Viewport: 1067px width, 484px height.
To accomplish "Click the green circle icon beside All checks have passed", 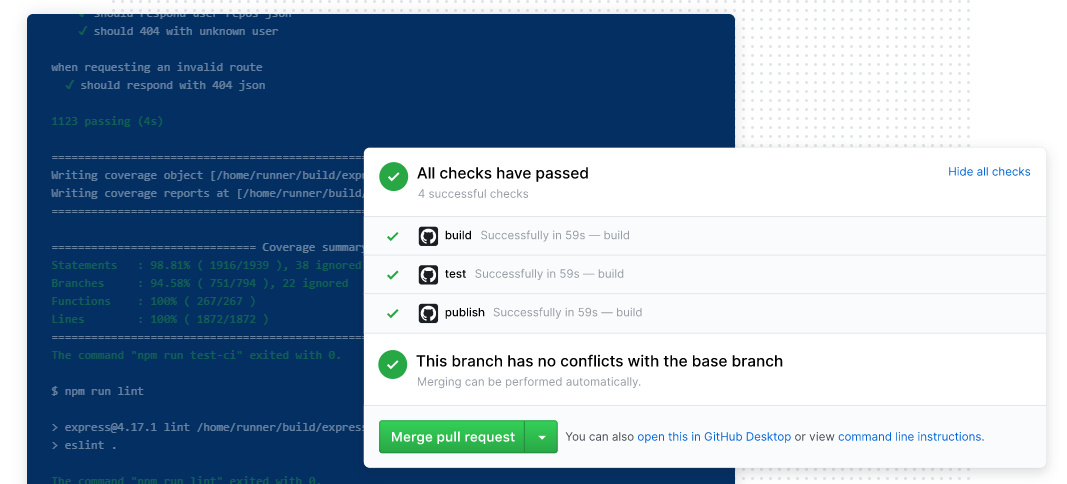I will tap(393, 177).
